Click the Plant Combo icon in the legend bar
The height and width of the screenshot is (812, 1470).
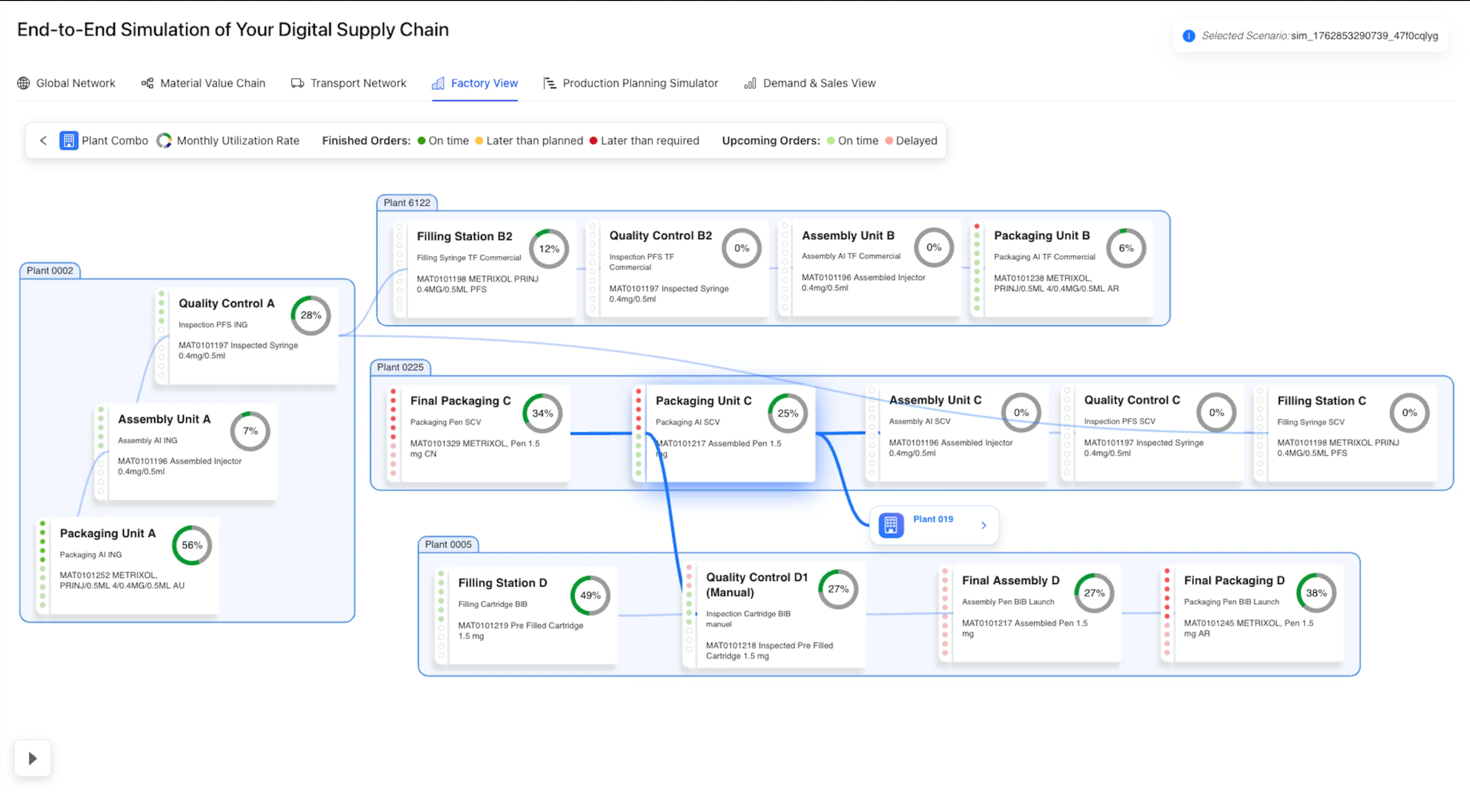click(69, 140)
